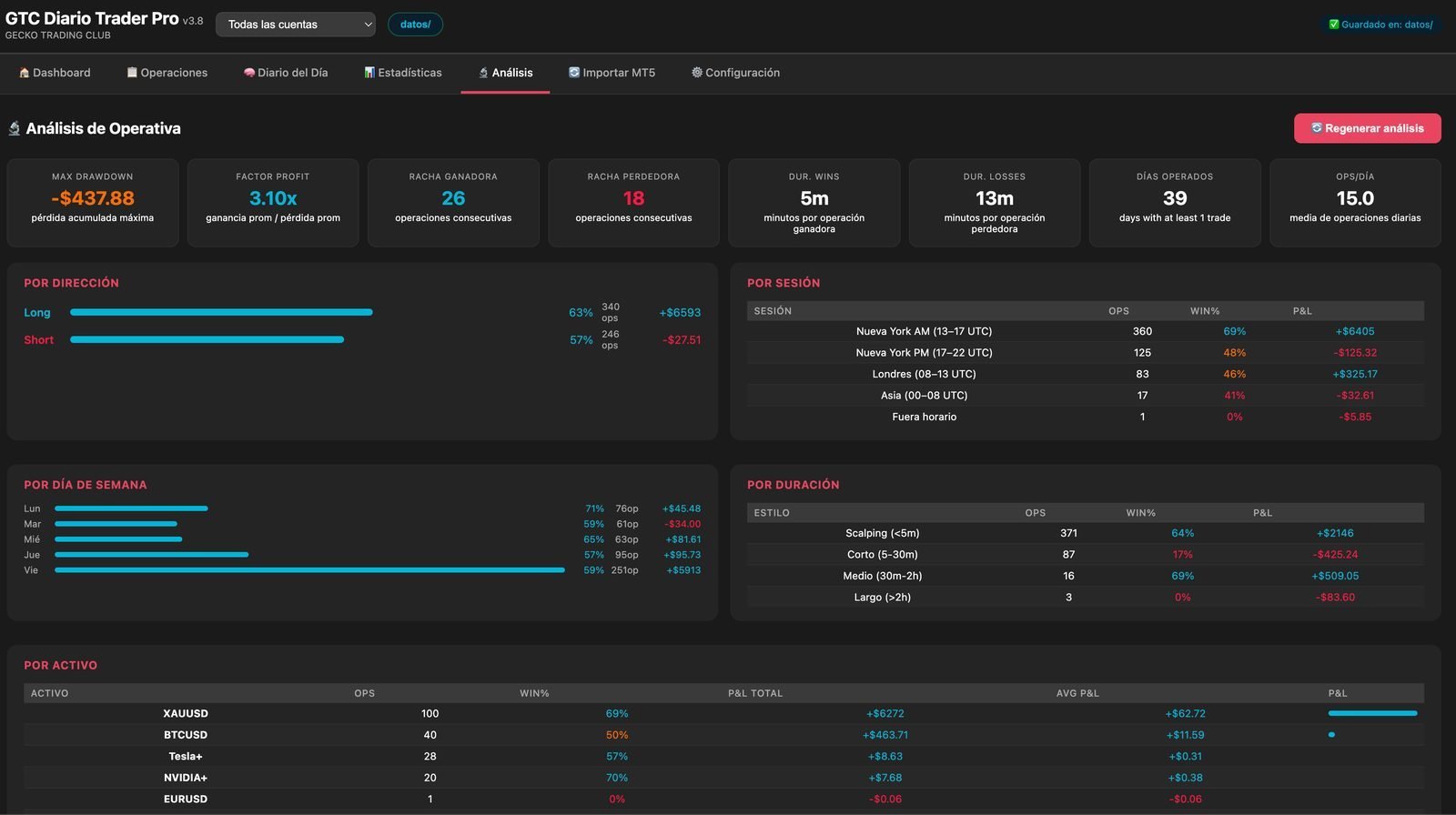Screen dimensions: 1456x815
Task: Click the refresh icon in Regenerar análisis
Action: [1317, 128]
